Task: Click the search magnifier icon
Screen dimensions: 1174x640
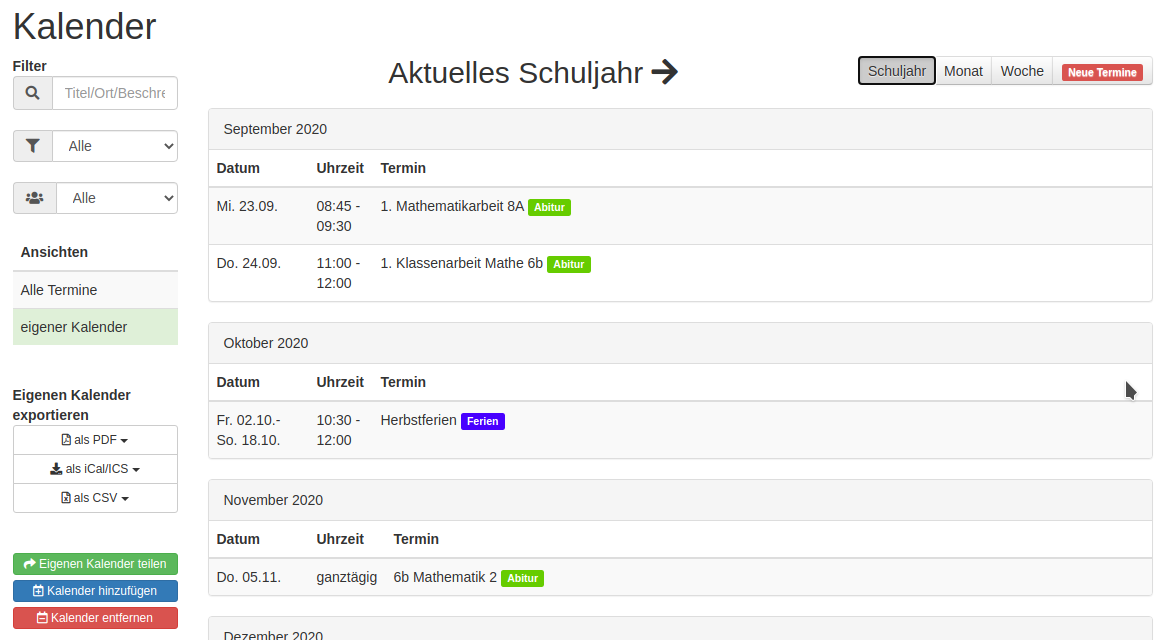Action: 33,93
